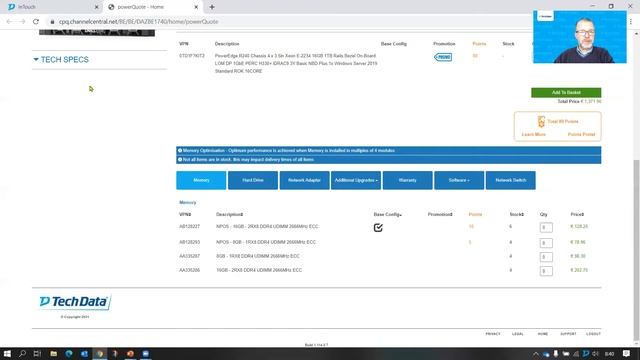The image size is (640, 360).
Task: Open the Windows Start menu
Action: click(x=7, y=353)
